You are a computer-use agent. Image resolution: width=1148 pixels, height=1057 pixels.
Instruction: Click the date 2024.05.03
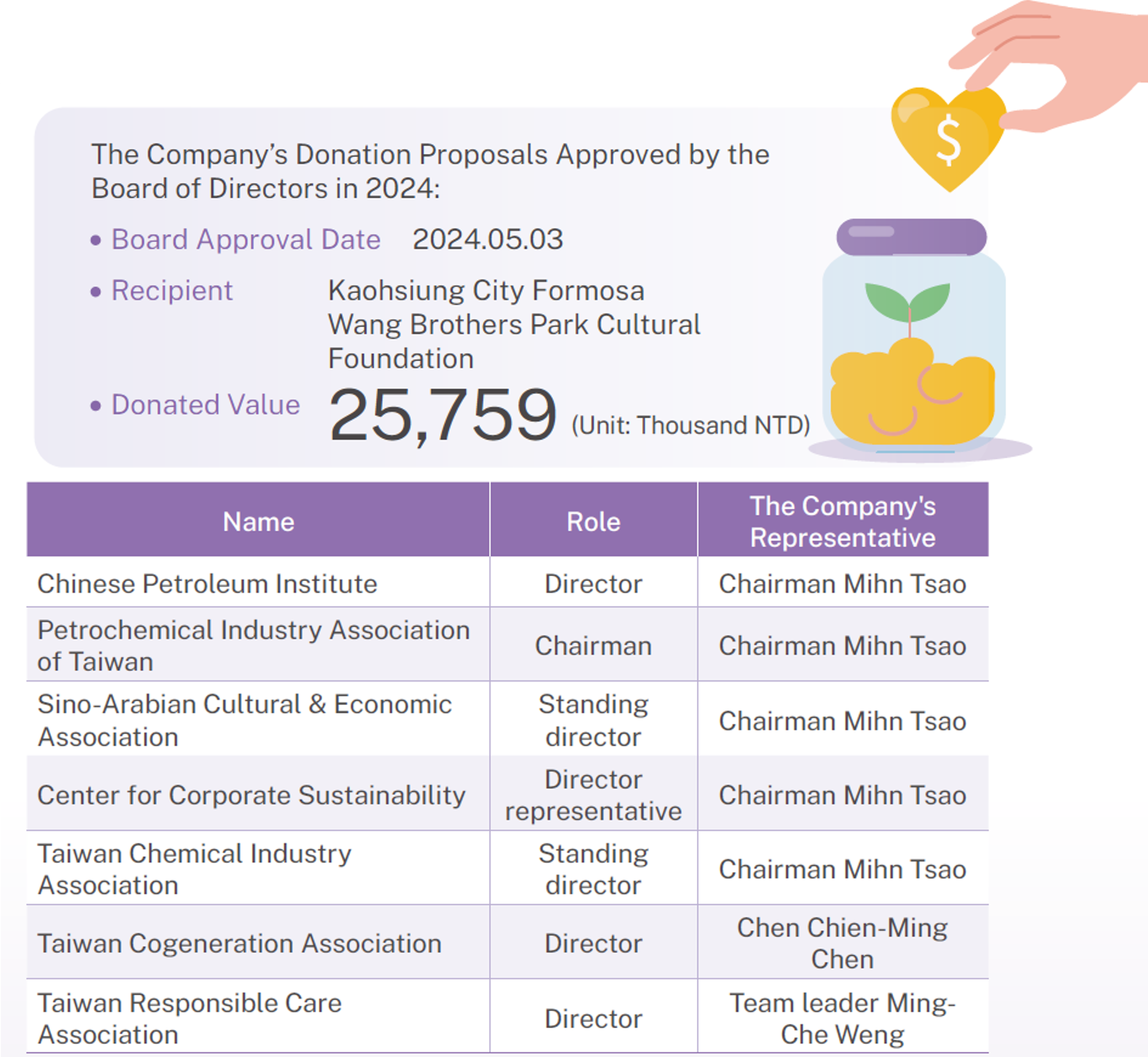click(x=488, y=239)
